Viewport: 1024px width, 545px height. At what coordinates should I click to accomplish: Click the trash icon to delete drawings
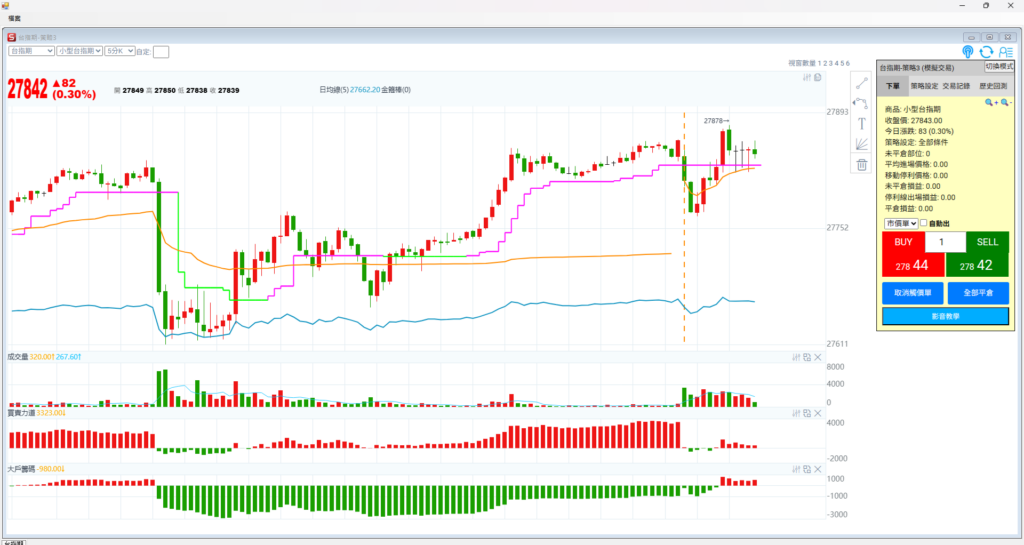click(861, 165)
